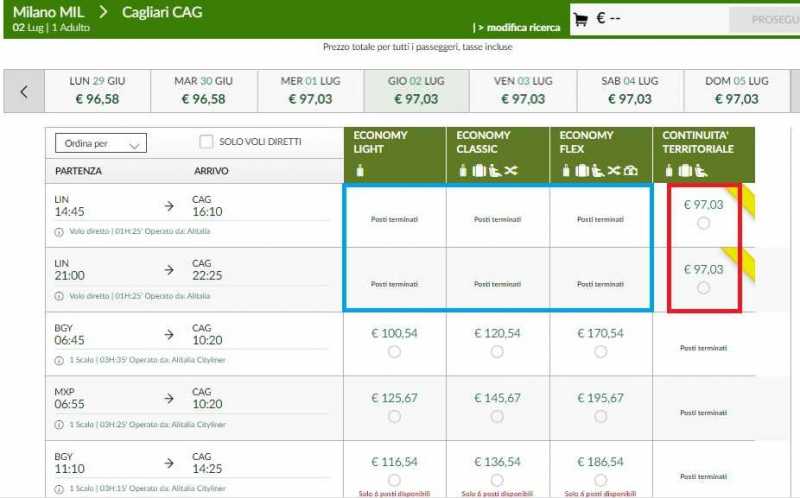
Task: Choose LUN 29 GIU date tab
Action: tap(97, 91)
